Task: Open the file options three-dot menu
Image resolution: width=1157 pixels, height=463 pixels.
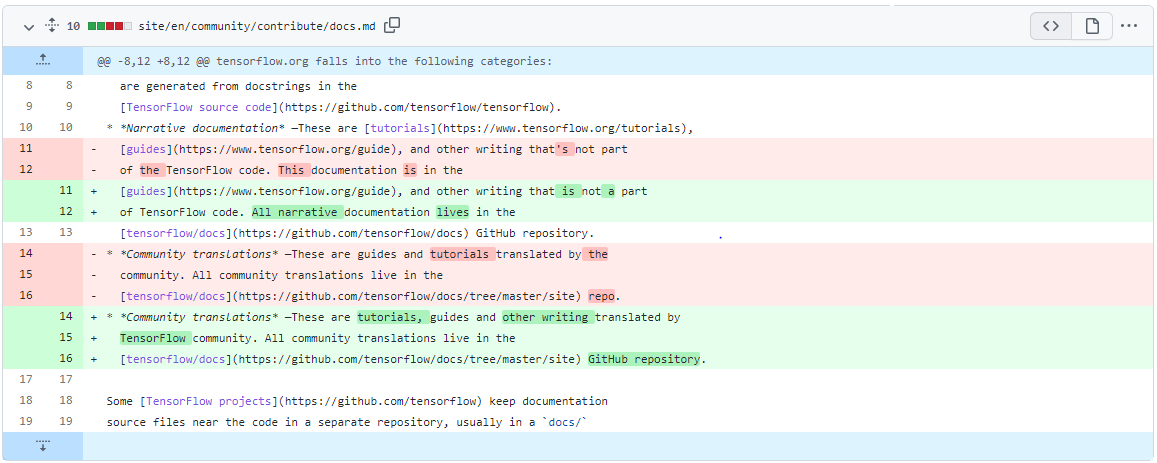Action: [x=1129, y=27]
